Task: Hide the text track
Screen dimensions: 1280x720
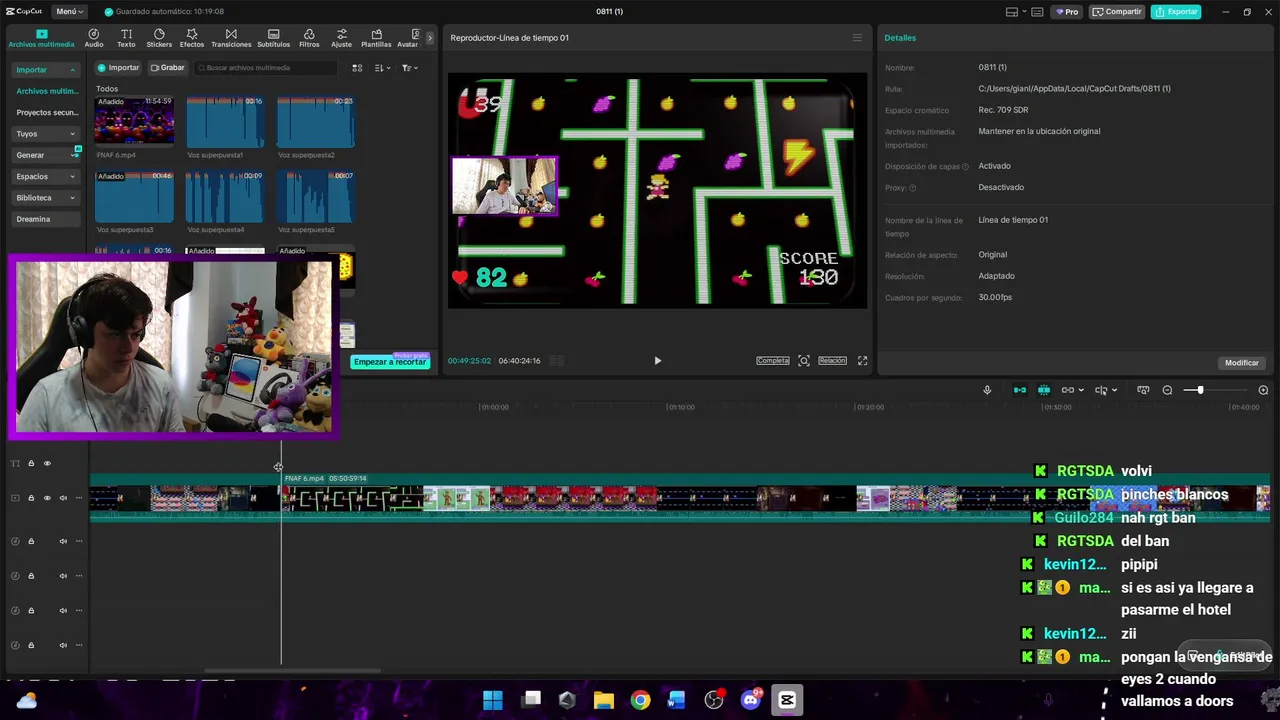Action: pos(47,463)
